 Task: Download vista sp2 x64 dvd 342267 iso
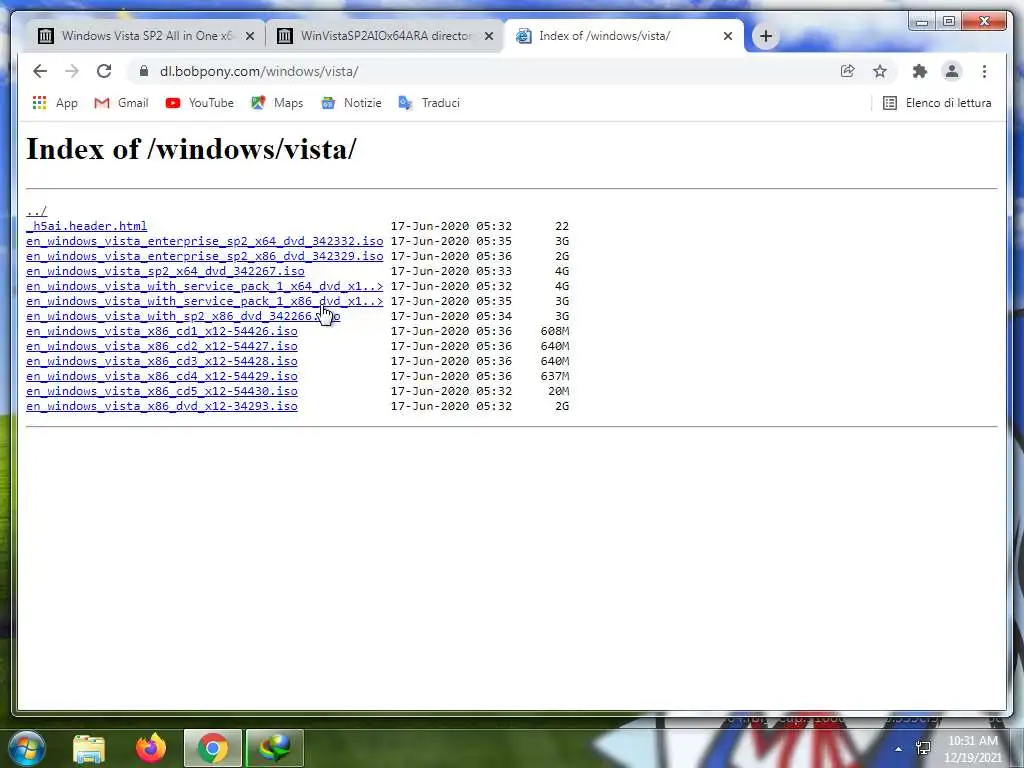pos(165,271)
